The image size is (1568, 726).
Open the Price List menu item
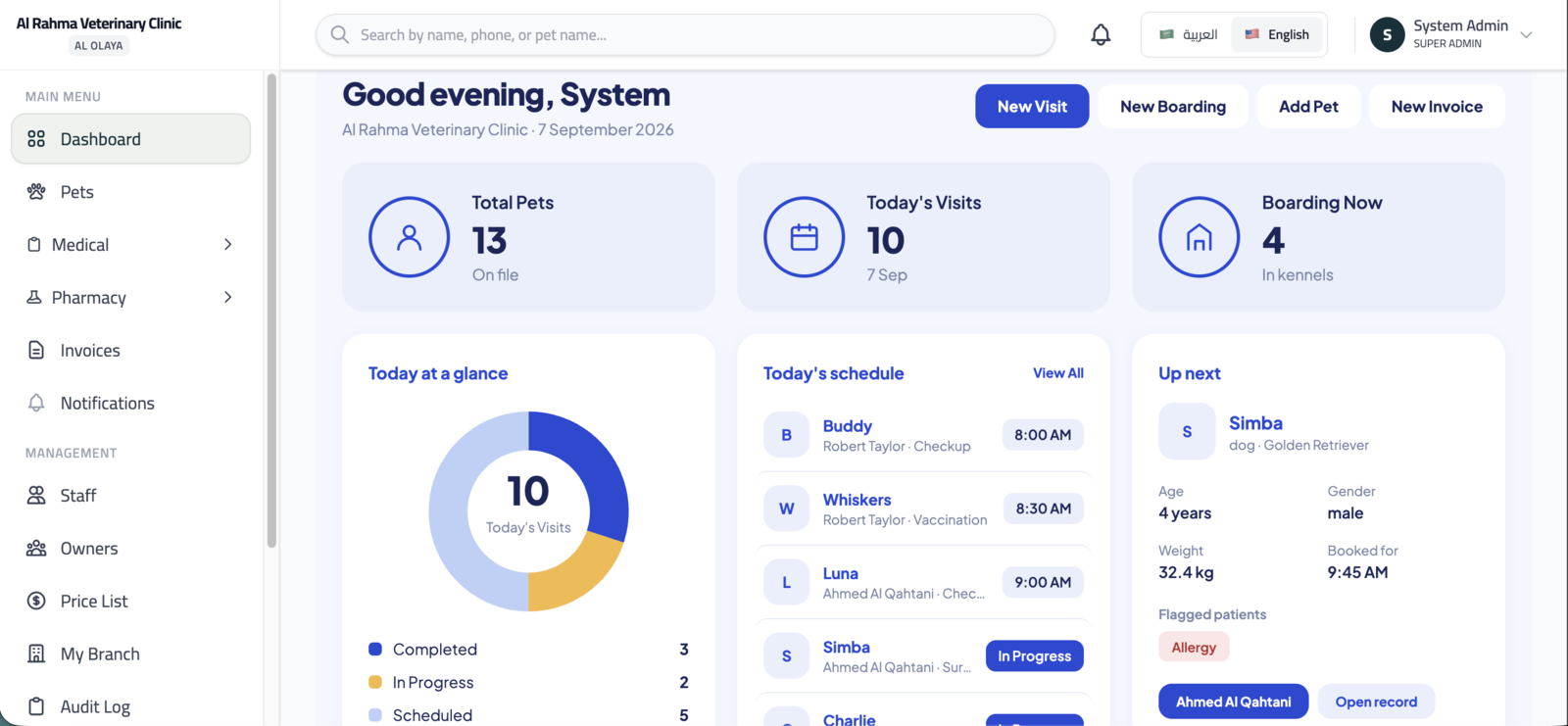pyautogui.click(x=131, y=602)
